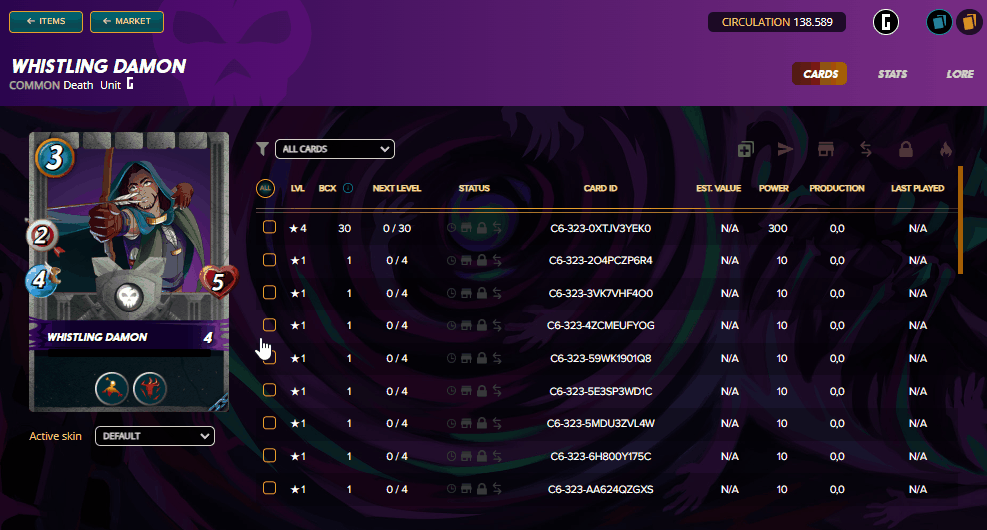Click the orange vertical scrollbar

960,220
